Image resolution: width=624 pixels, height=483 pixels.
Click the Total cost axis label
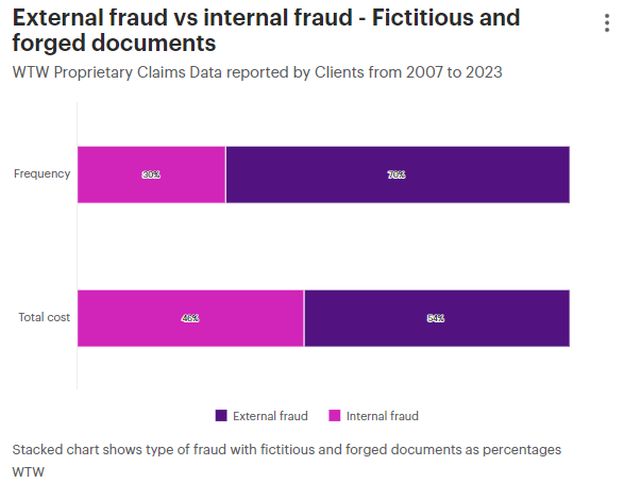click(x=44, y=318)
